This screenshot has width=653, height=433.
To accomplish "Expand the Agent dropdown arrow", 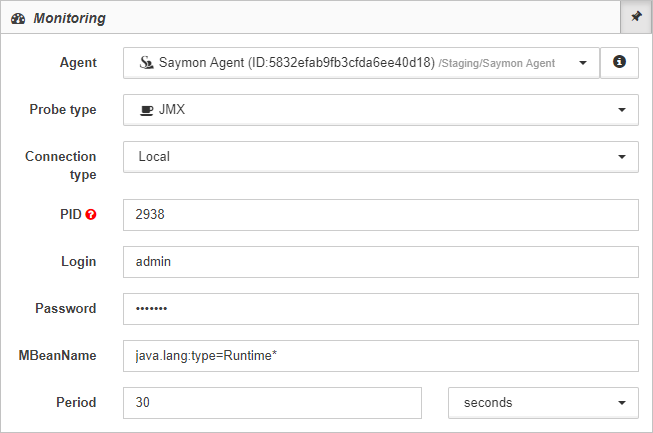I will click(x=583, y=63).
